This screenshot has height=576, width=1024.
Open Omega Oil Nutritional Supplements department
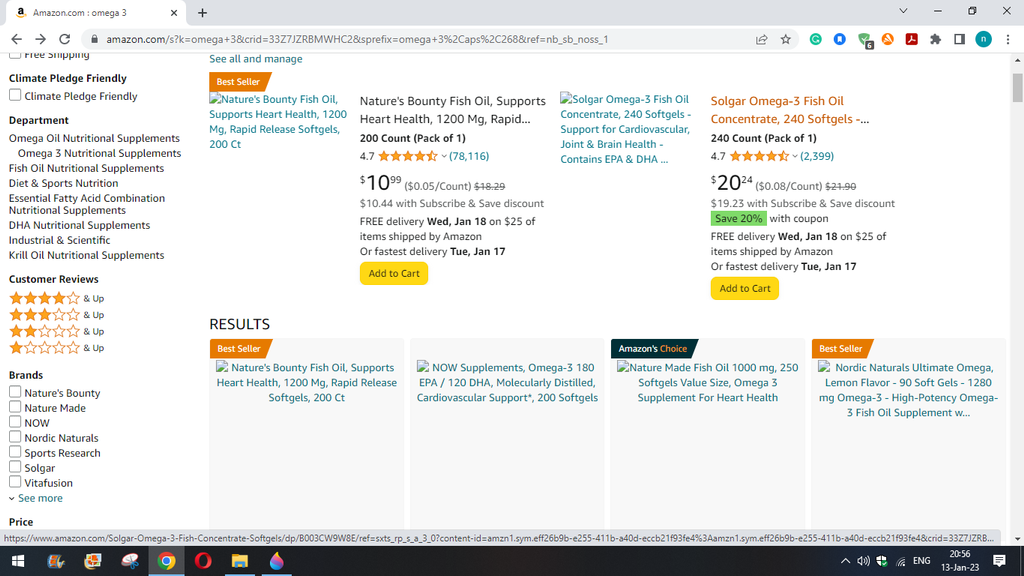point(94,138)
